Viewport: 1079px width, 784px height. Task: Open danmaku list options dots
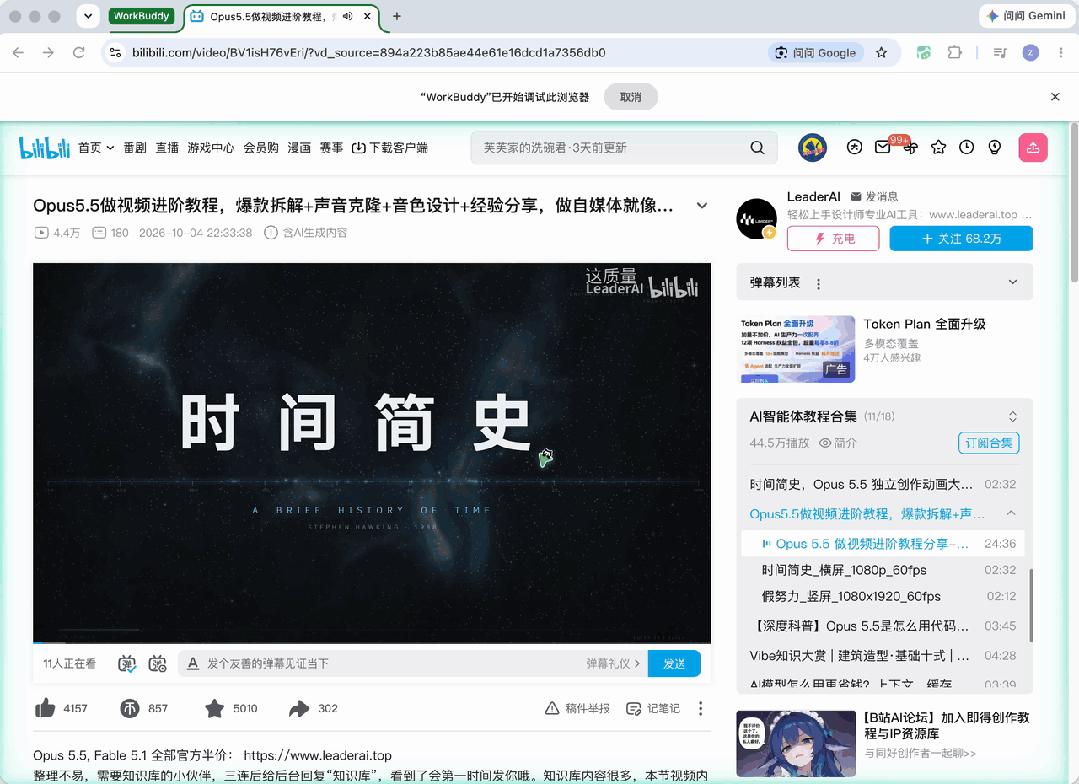coord(818,284)
